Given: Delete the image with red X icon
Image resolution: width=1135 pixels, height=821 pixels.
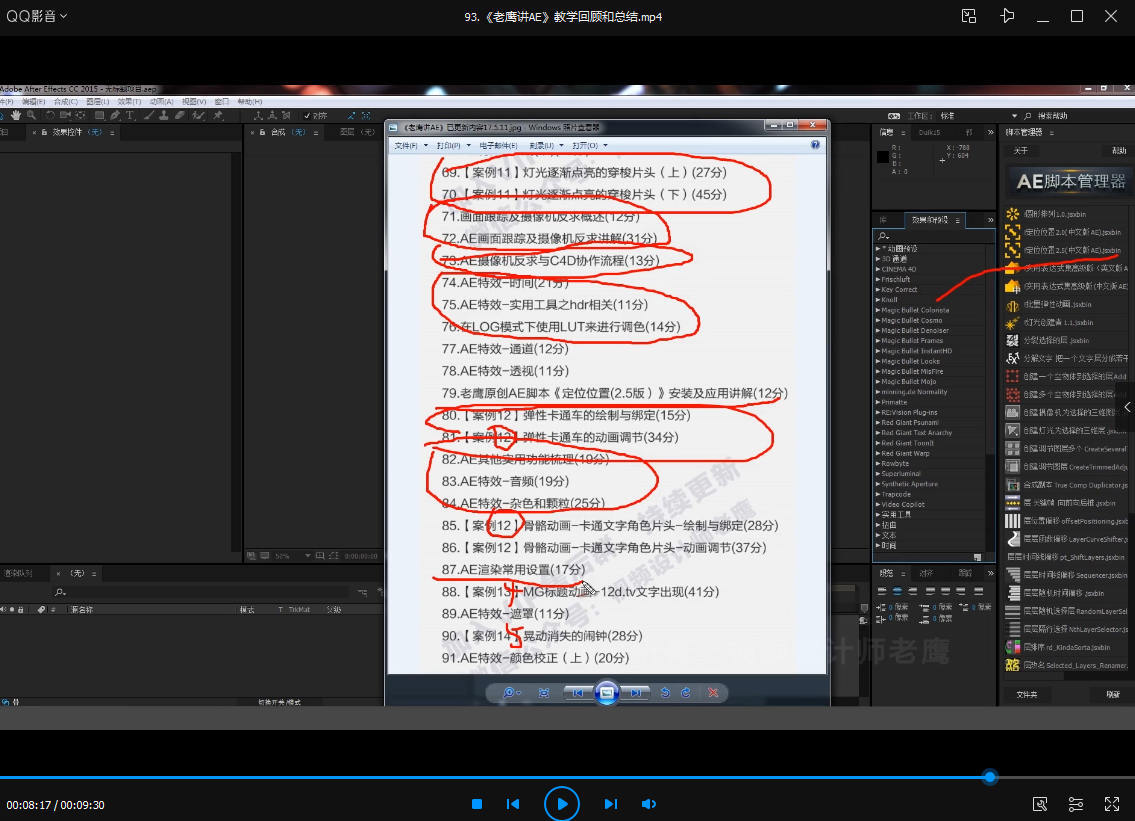Looking at the screenshot, I should (x=713, y=692).
